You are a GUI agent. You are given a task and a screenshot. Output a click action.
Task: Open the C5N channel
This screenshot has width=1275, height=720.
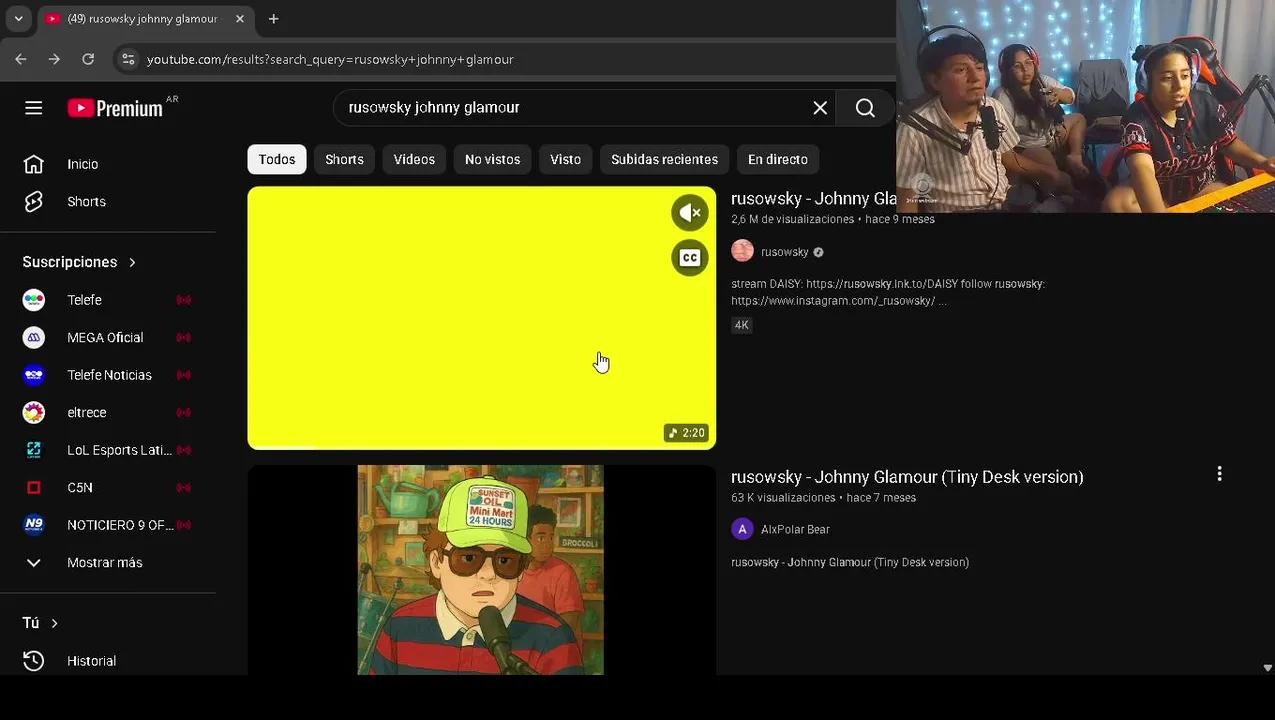pos(108,488)
